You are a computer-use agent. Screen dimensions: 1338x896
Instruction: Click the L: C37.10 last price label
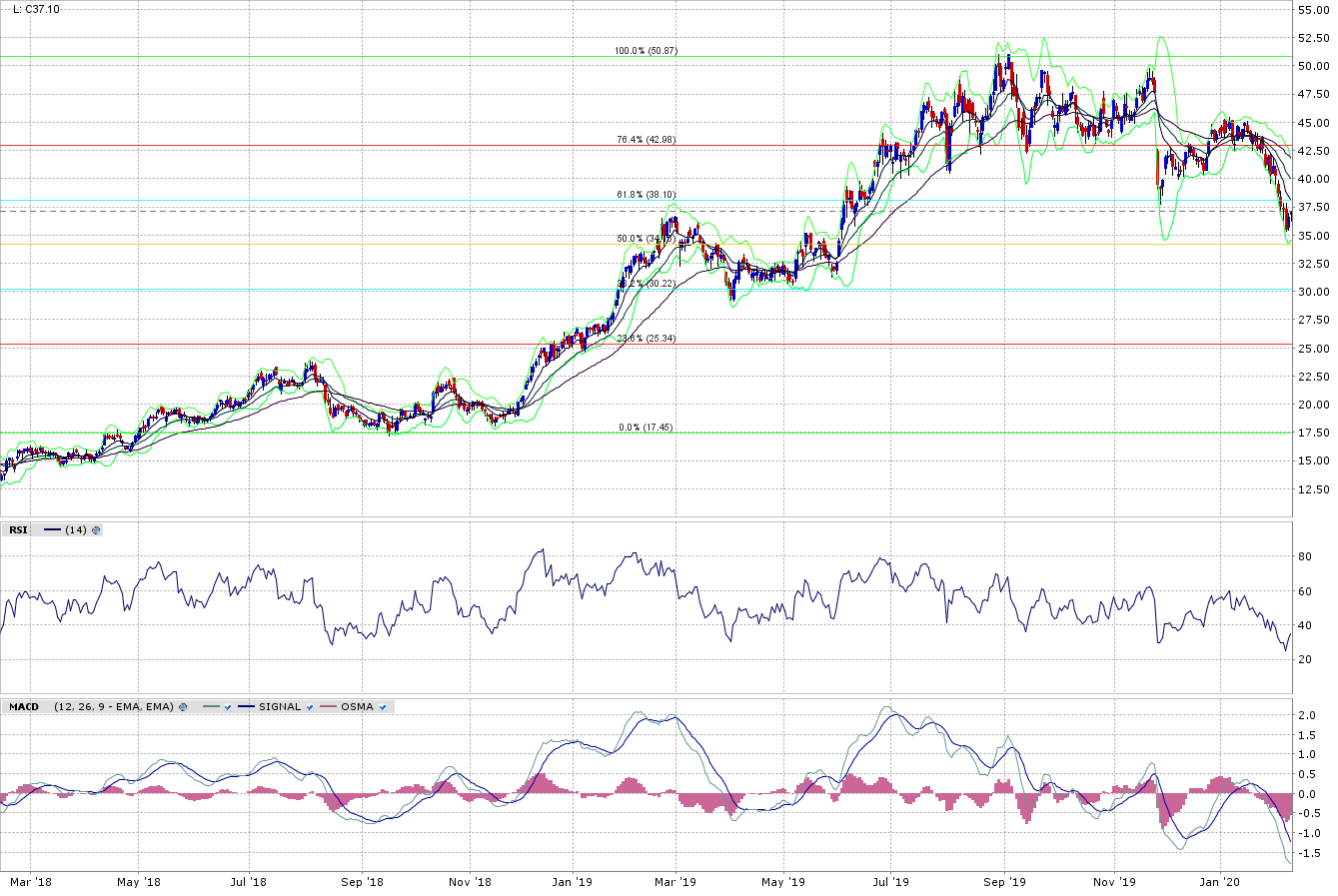tap(36, 9)
